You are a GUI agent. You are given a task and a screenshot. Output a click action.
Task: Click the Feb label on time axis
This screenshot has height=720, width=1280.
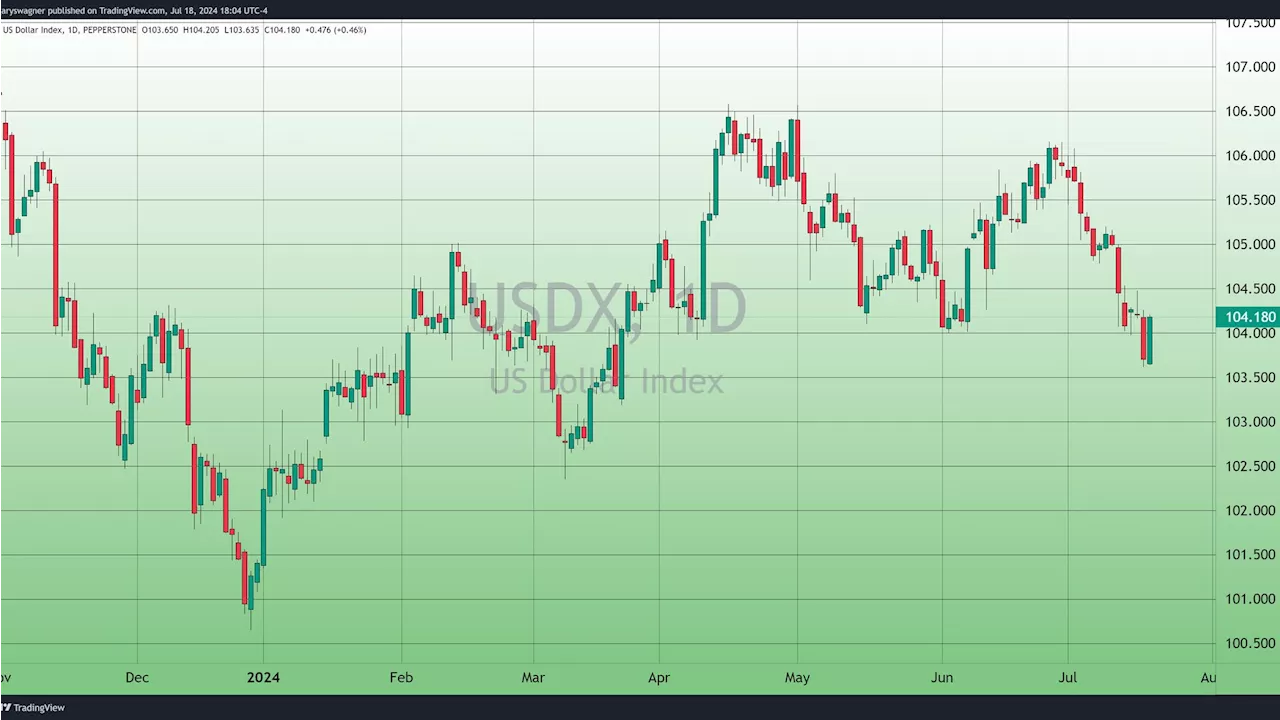point(401,677)
